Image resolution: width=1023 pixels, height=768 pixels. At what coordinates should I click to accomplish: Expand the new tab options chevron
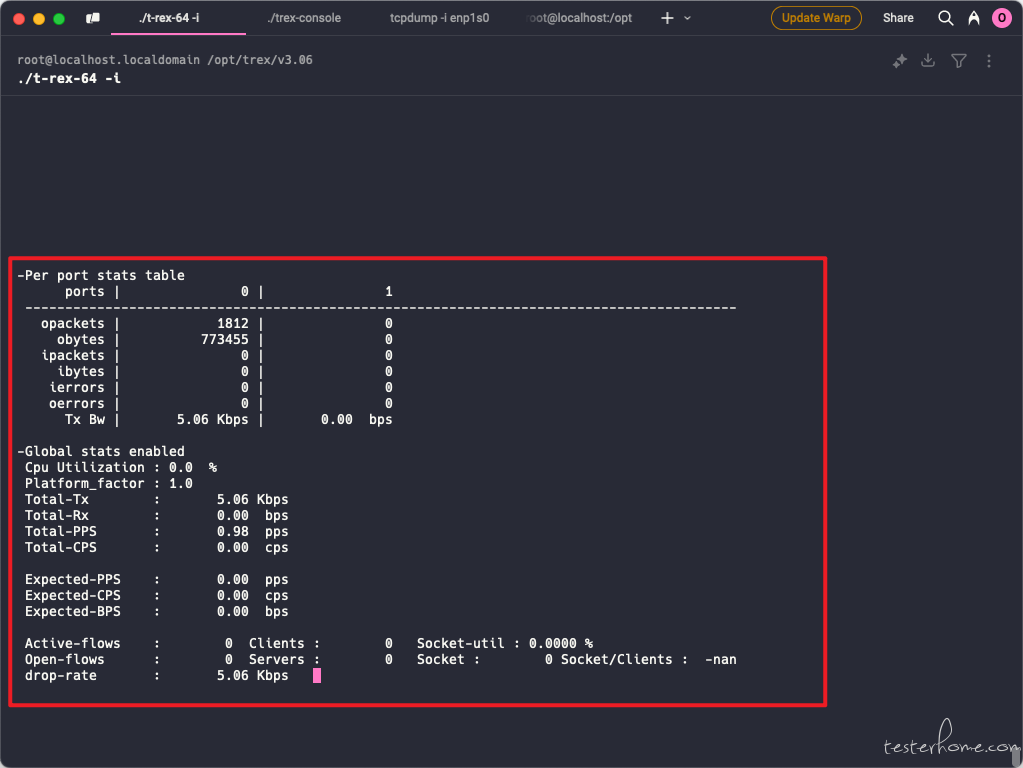point(687,18)
